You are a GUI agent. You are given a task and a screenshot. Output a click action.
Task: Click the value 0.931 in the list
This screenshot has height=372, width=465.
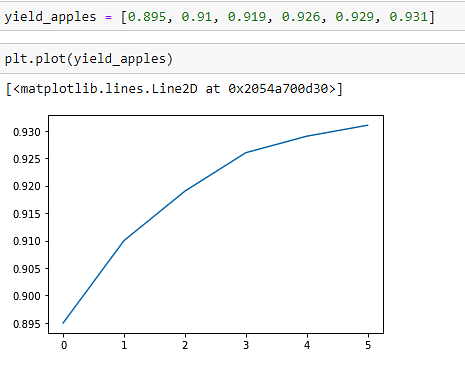408,17
